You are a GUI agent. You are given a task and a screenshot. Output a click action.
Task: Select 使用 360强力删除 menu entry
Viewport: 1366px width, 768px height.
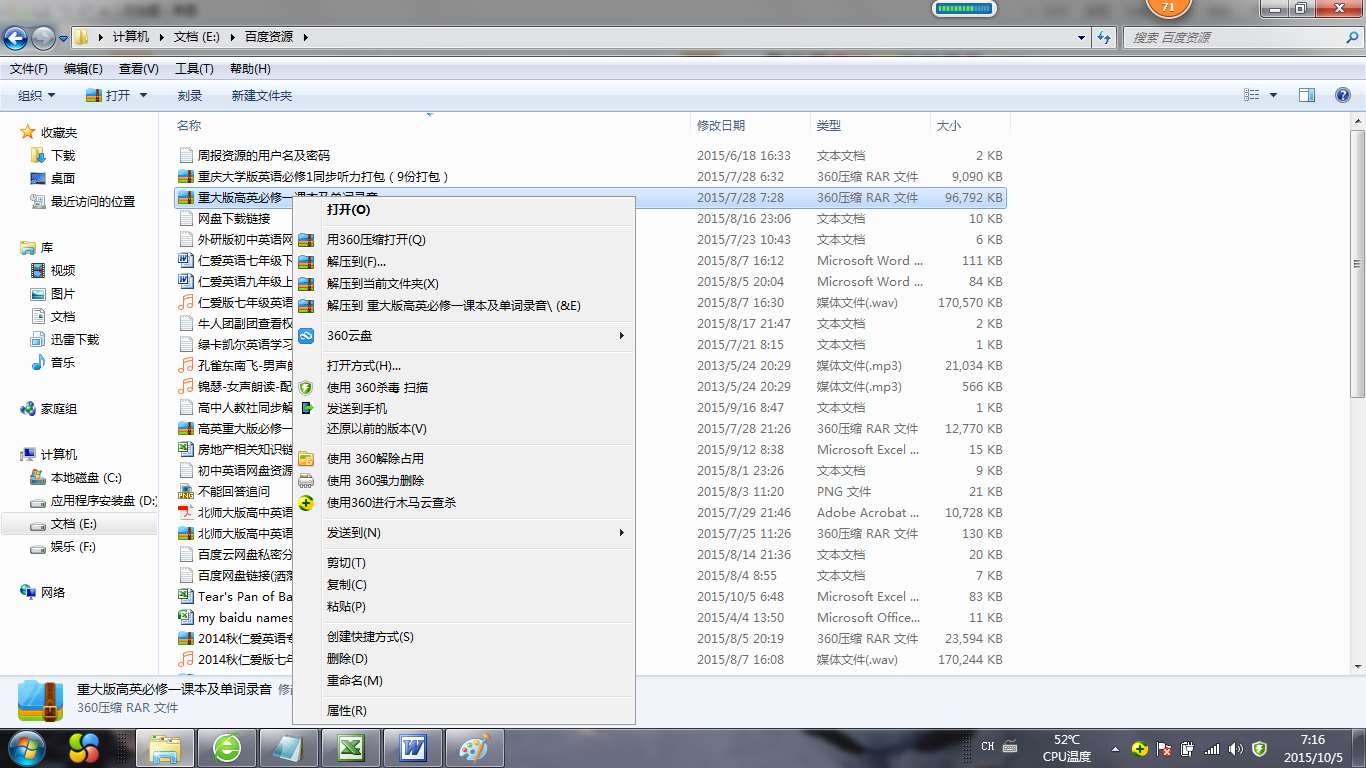pos(375,481)
